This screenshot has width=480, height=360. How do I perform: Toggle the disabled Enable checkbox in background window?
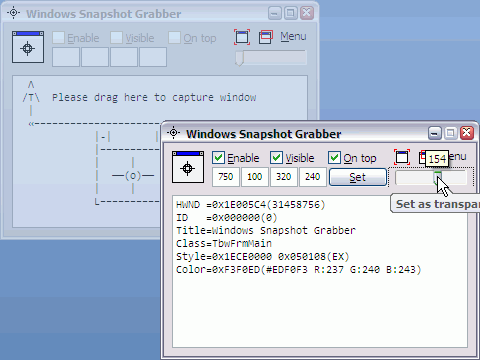(58, 38)
